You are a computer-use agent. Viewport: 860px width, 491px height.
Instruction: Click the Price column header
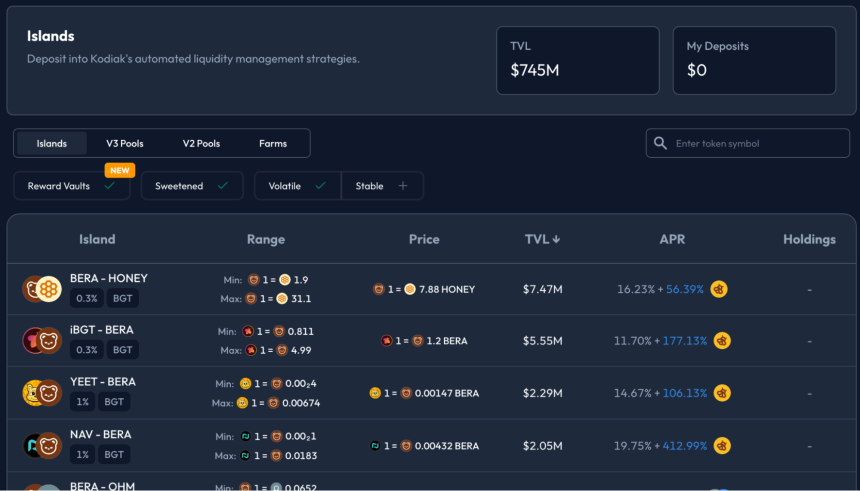click(424, 239)
